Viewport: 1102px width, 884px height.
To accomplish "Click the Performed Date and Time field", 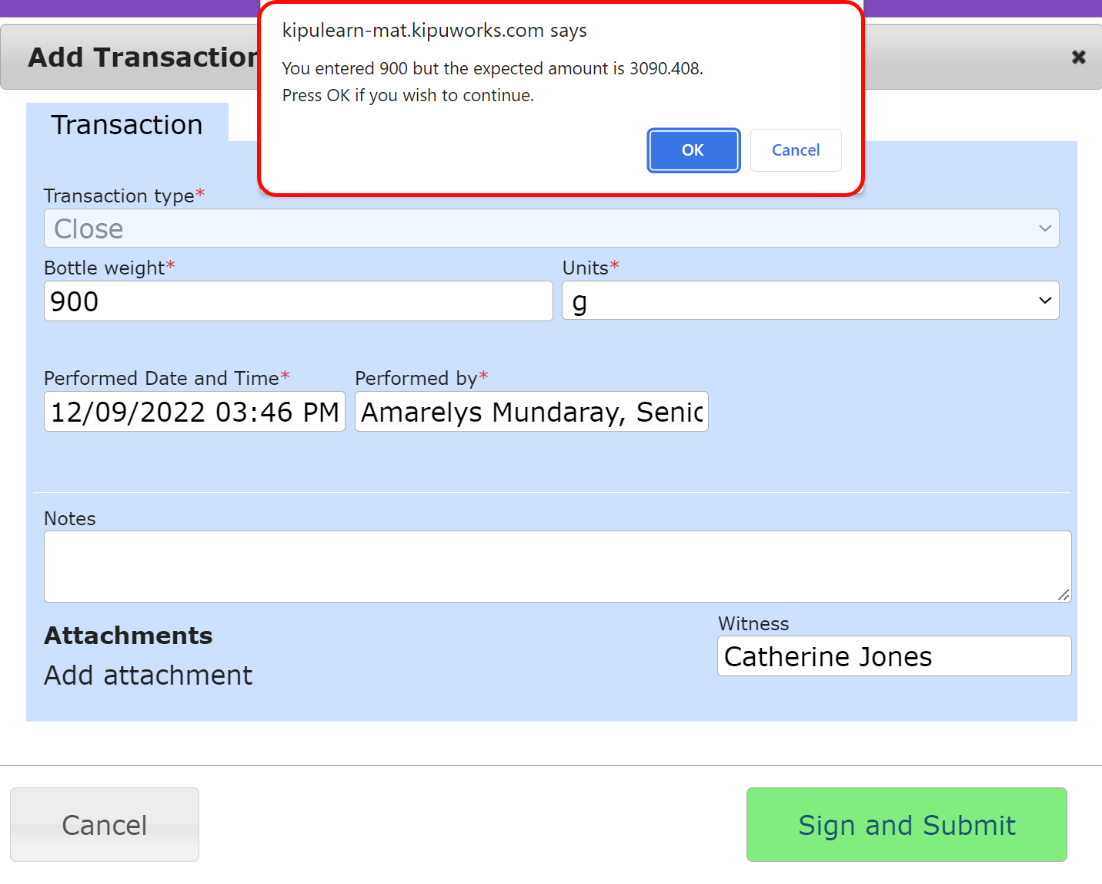I will click(x=194, y=412).
